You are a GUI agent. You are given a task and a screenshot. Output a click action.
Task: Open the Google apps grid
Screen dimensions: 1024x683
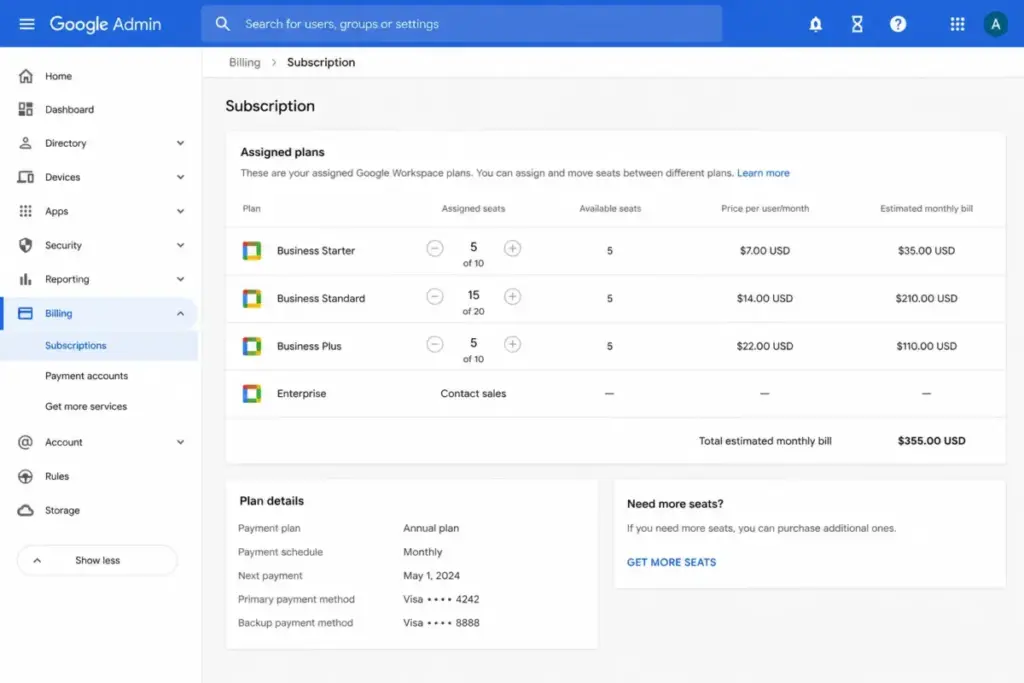click(x=957, y=24)
